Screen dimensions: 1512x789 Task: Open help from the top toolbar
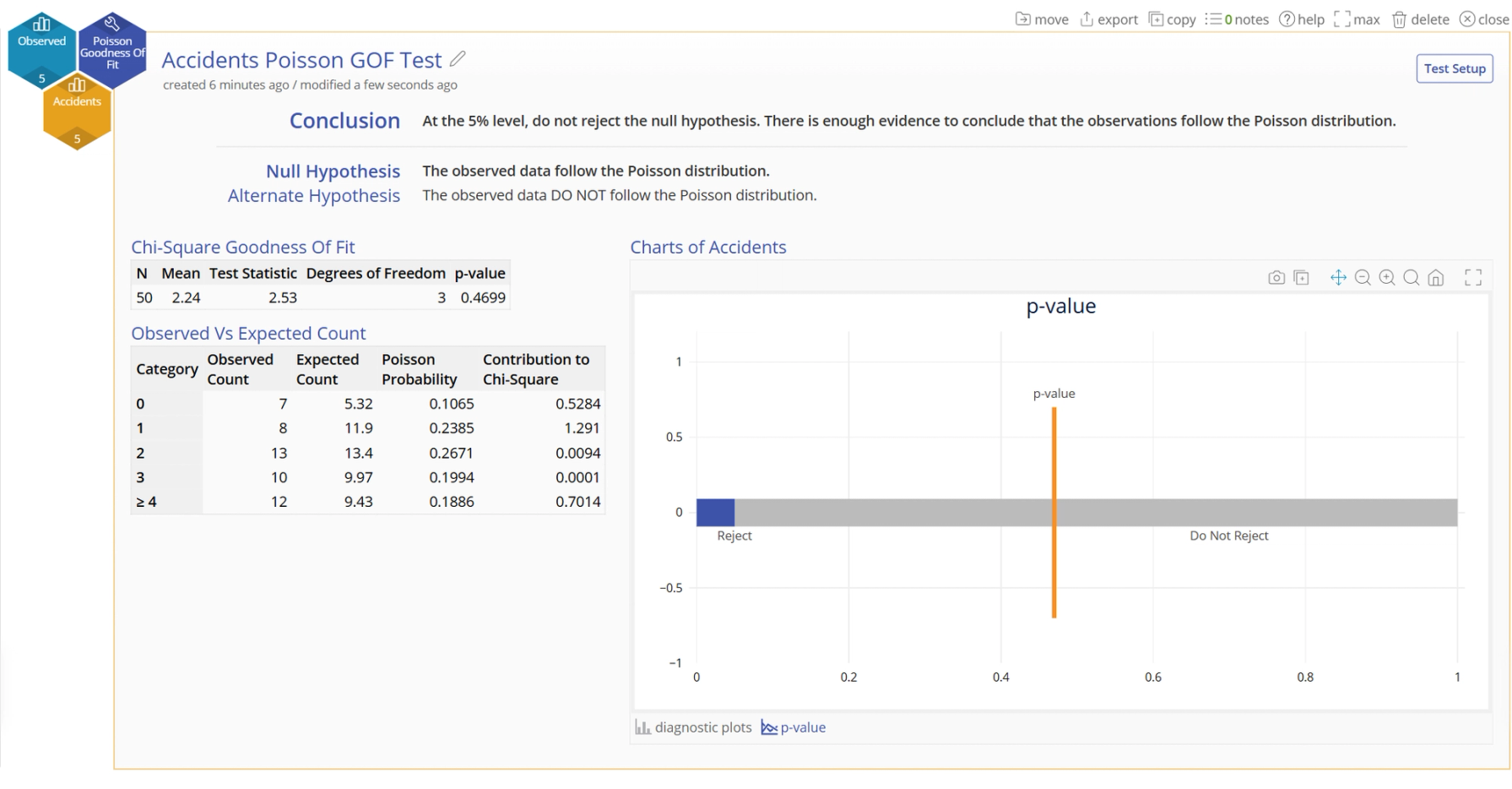tap(1302, 19)
